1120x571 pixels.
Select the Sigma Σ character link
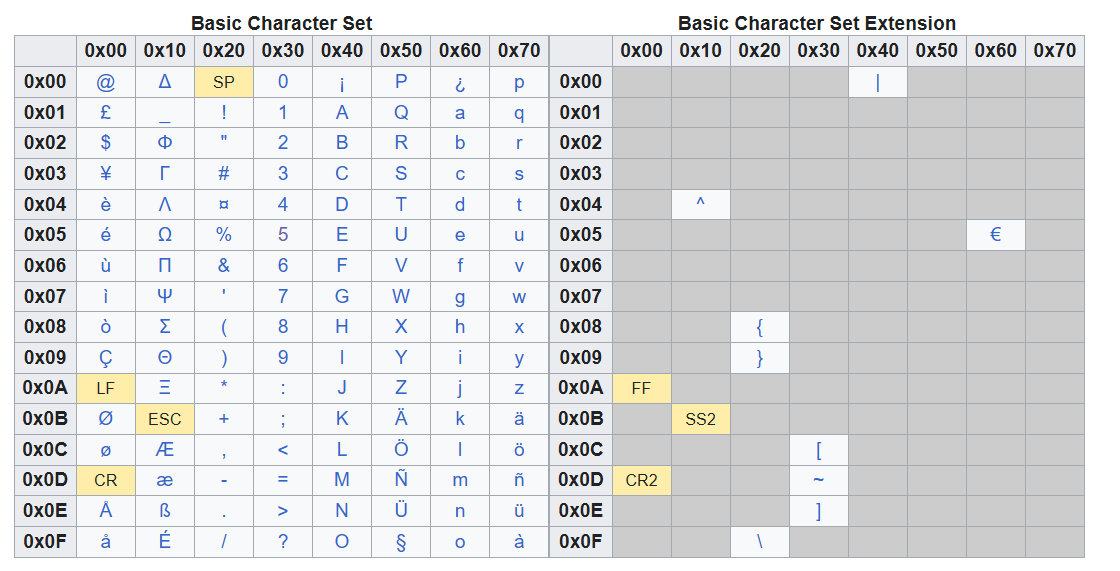[x=165, y=327]
